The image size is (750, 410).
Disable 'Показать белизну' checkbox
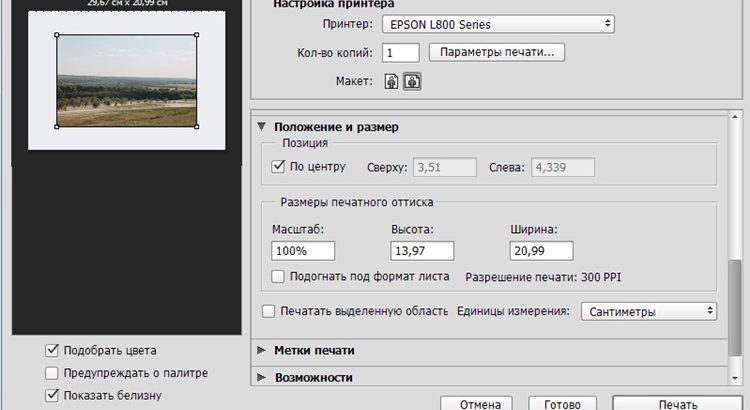(52, 395)
